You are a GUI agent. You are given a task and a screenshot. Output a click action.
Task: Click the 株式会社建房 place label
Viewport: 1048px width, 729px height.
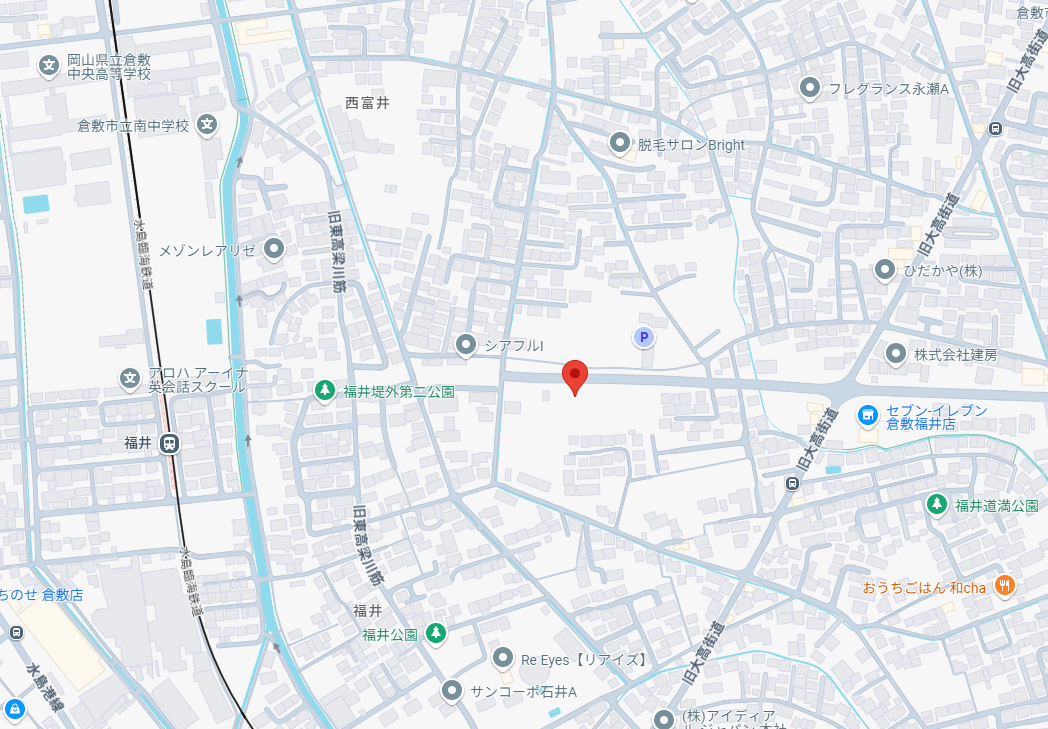click(x=956, y=355)
